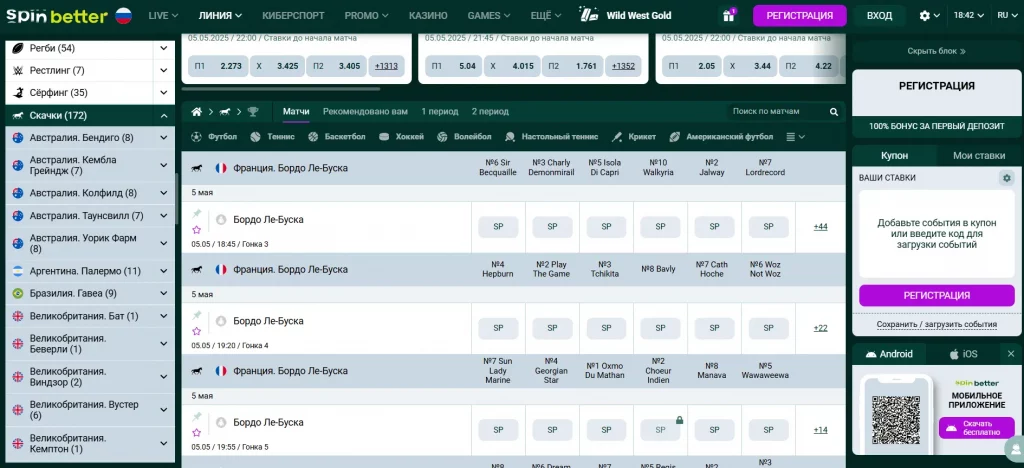The height and width of the screenshot is (468, 1024).
Task: Favorite the Гонка 4 event with star
Action: coord(197,331)
